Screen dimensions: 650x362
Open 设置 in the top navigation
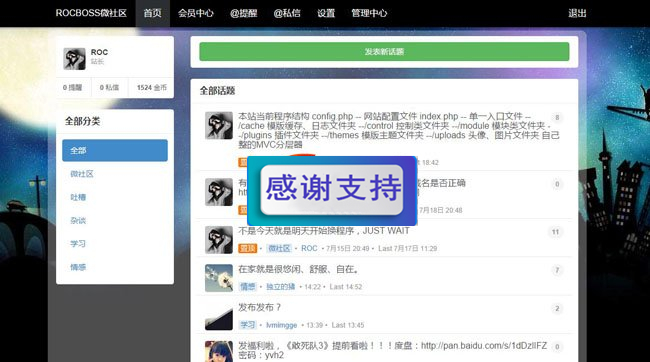point(326,13)
